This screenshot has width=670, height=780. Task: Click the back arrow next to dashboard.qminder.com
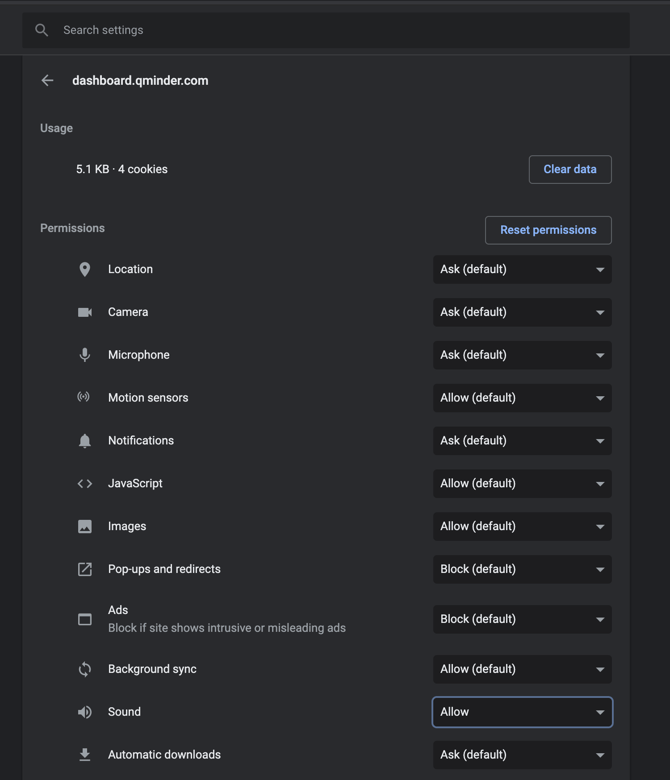pyautogui.click(x=47, y=81)
